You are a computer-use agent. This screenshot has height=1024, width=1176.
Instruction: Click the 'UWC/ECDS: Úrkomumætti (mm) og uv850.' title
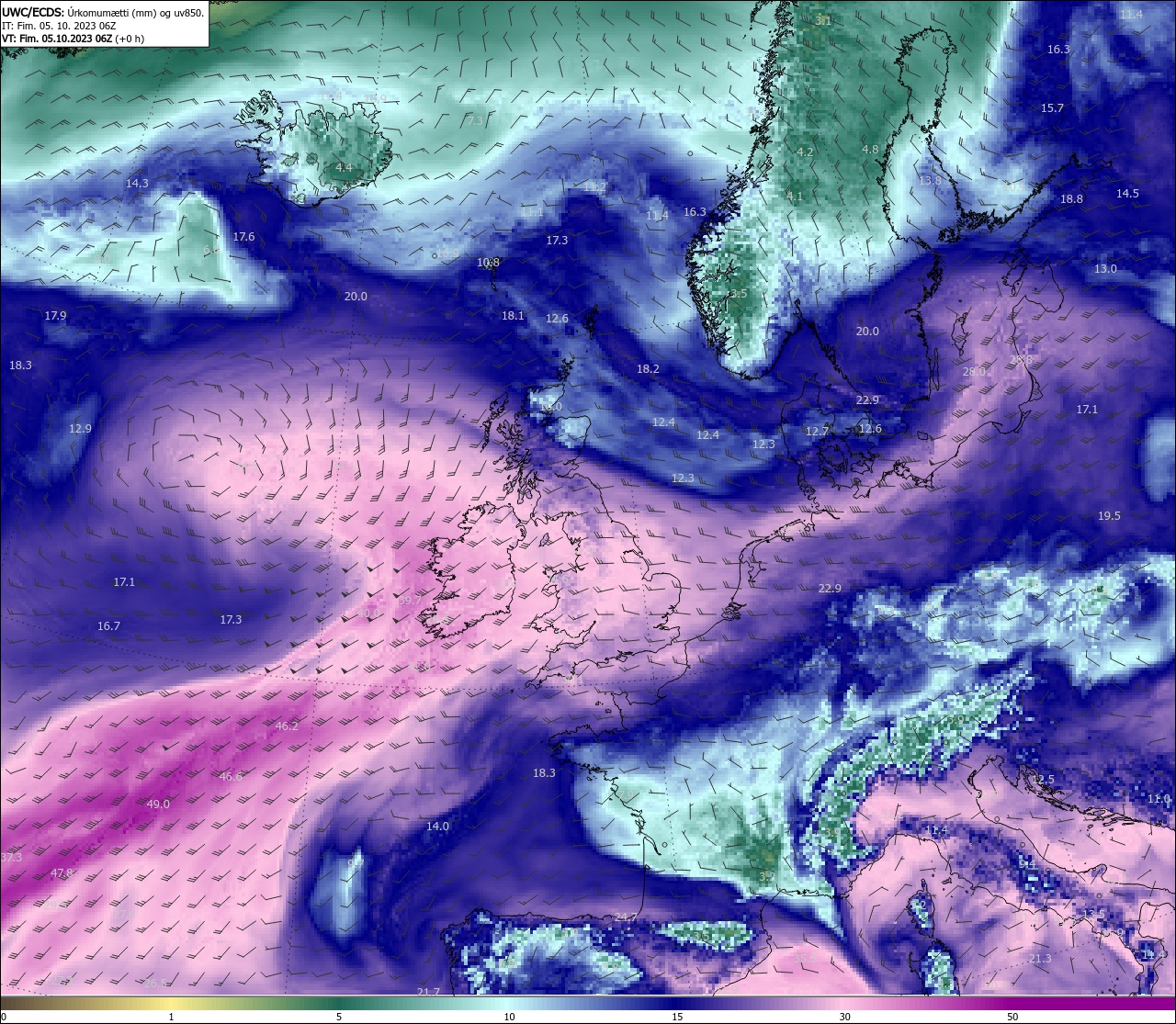(x=103, y=12)
